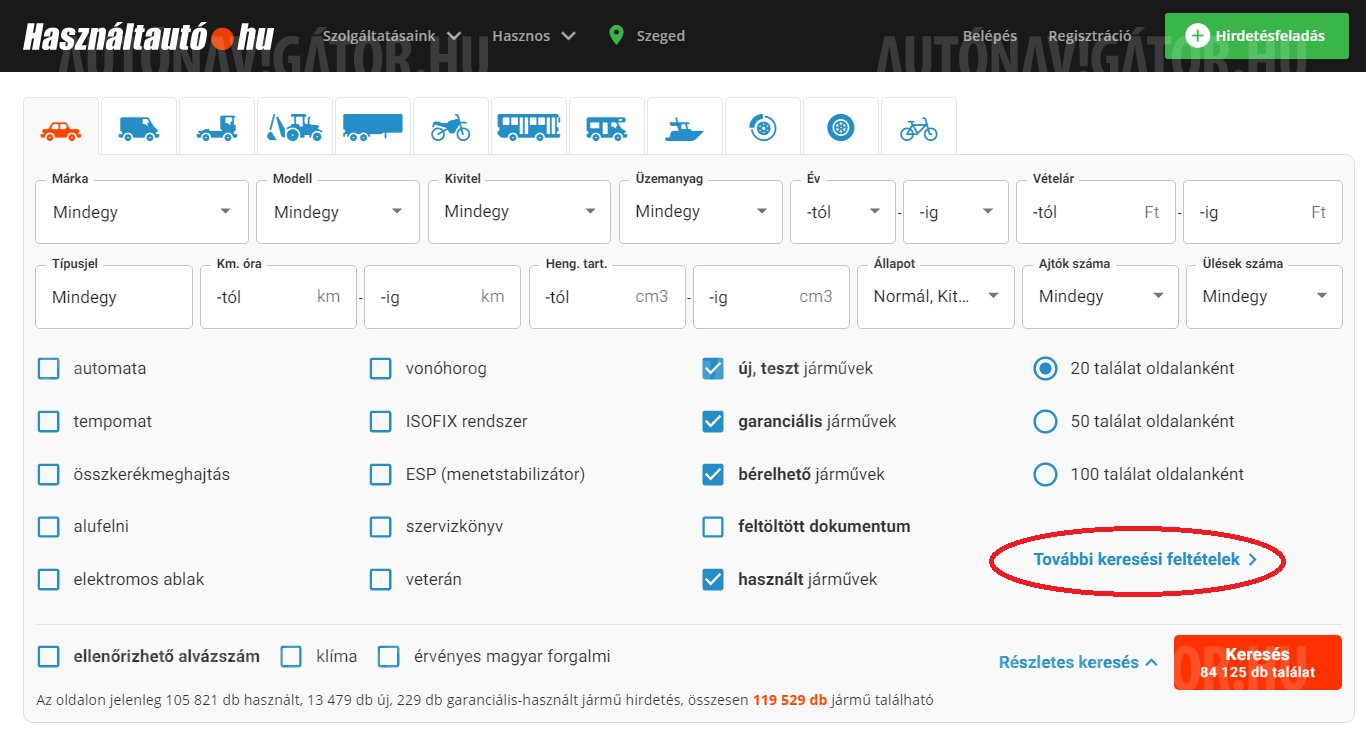
Task: Select 50 találat oldalanként radio button
Action: tap(1045, 422)
